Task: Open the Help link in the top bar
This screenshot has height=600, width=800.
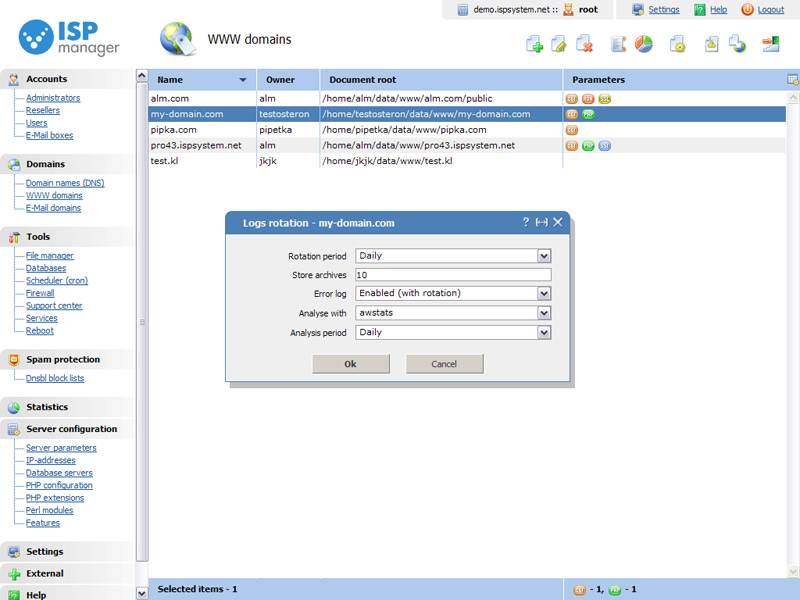Action: click(718, 10)
